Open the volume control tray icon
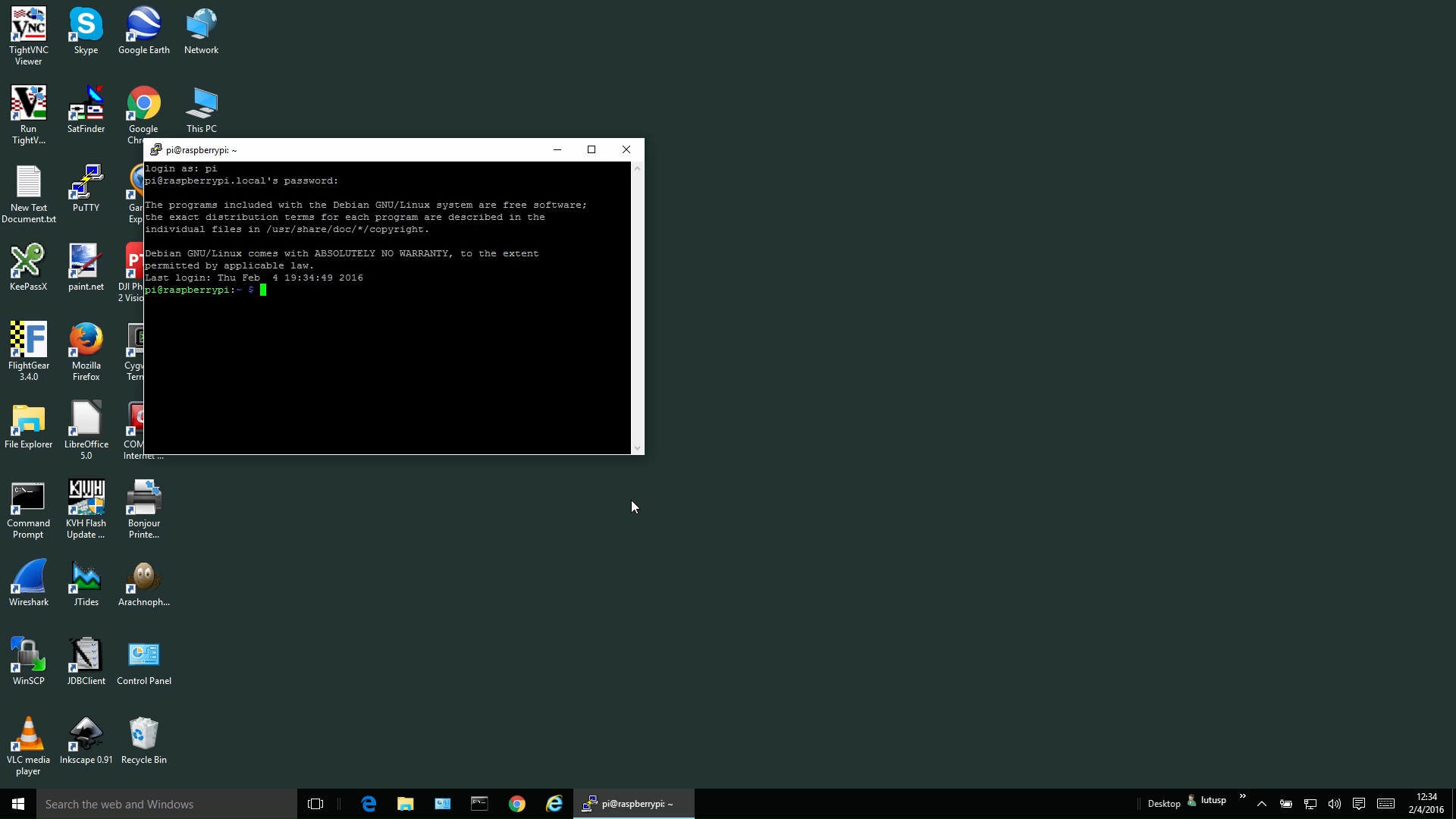 coord(1335,804)
